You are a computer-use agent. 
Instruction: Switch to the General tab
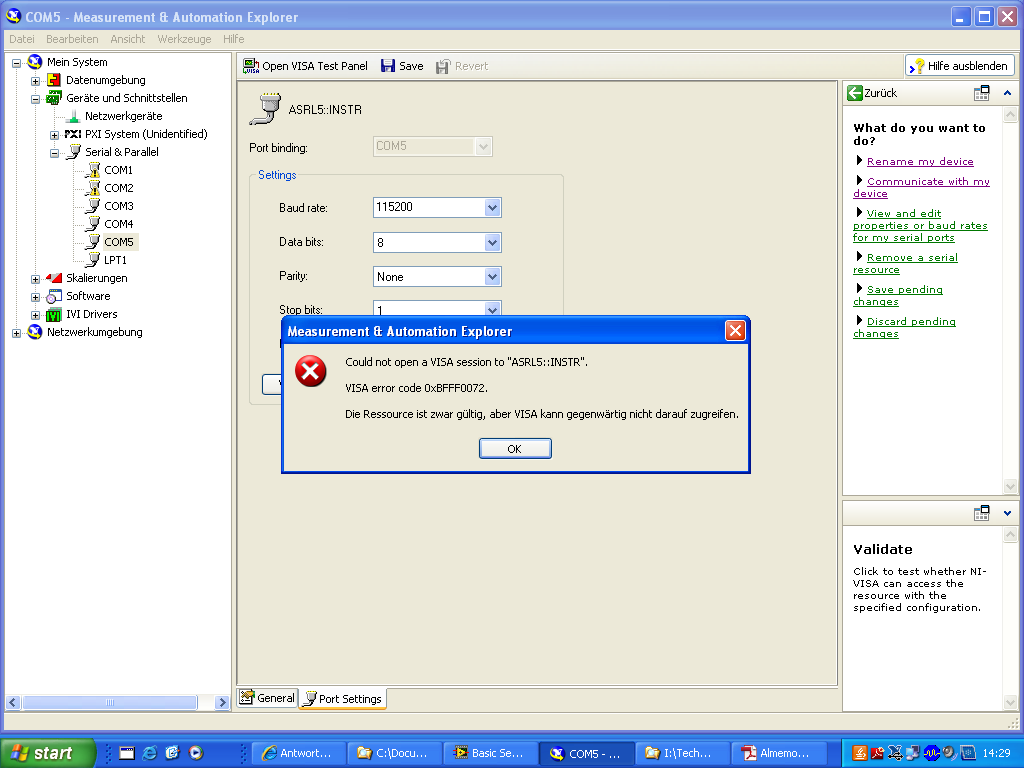[267, 698]
